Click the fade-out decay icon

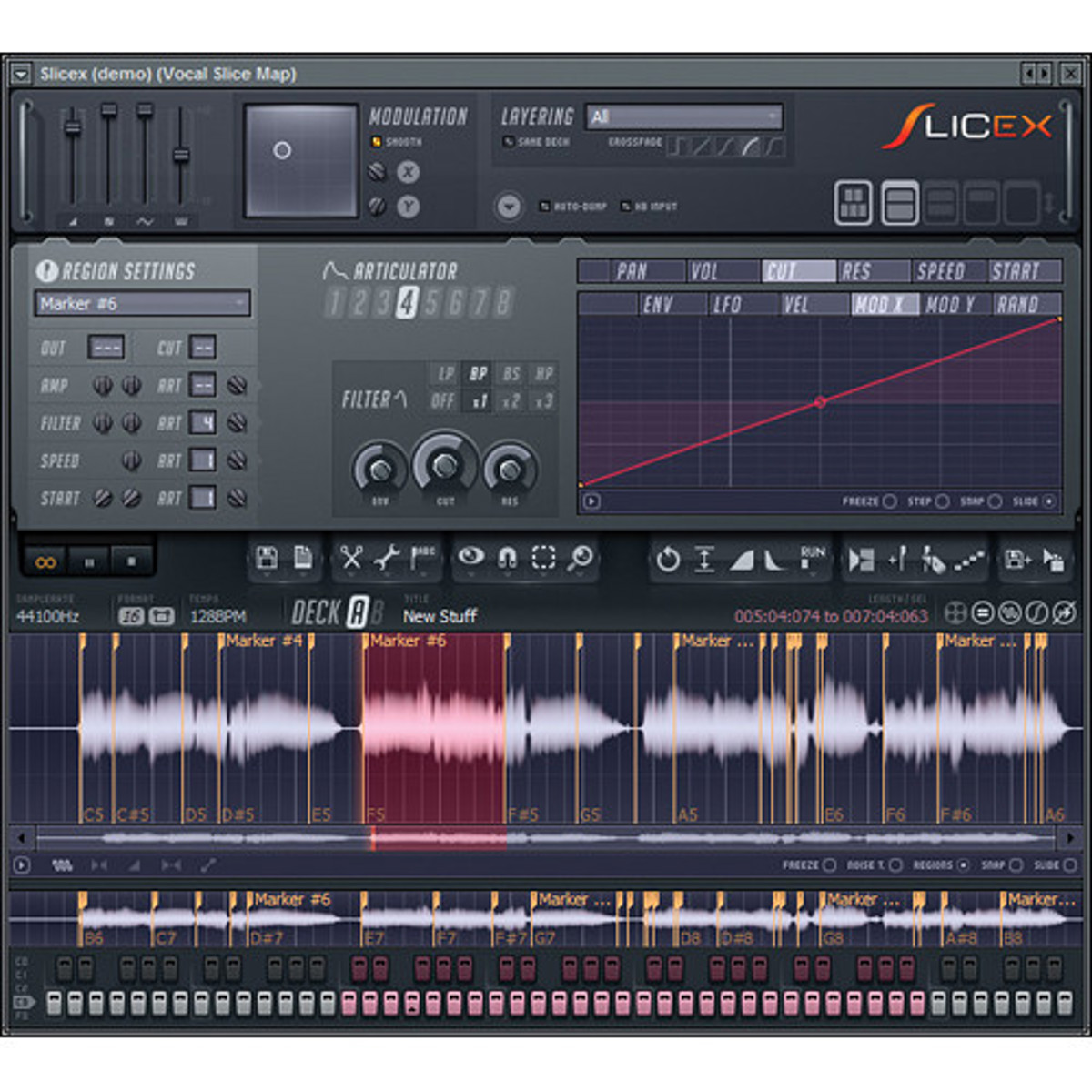[x=774, y=561]
